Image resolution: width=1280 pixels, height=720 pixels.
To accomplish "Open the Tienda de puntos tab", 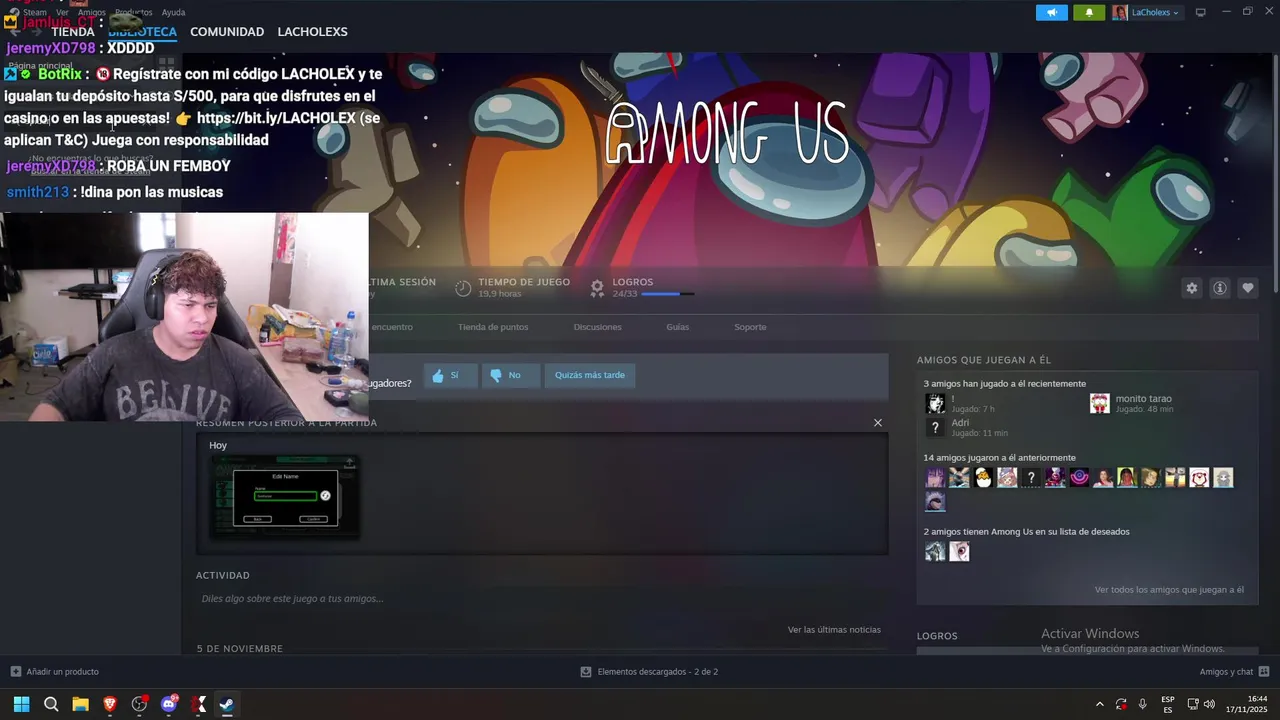I will [x=493, y=327].
